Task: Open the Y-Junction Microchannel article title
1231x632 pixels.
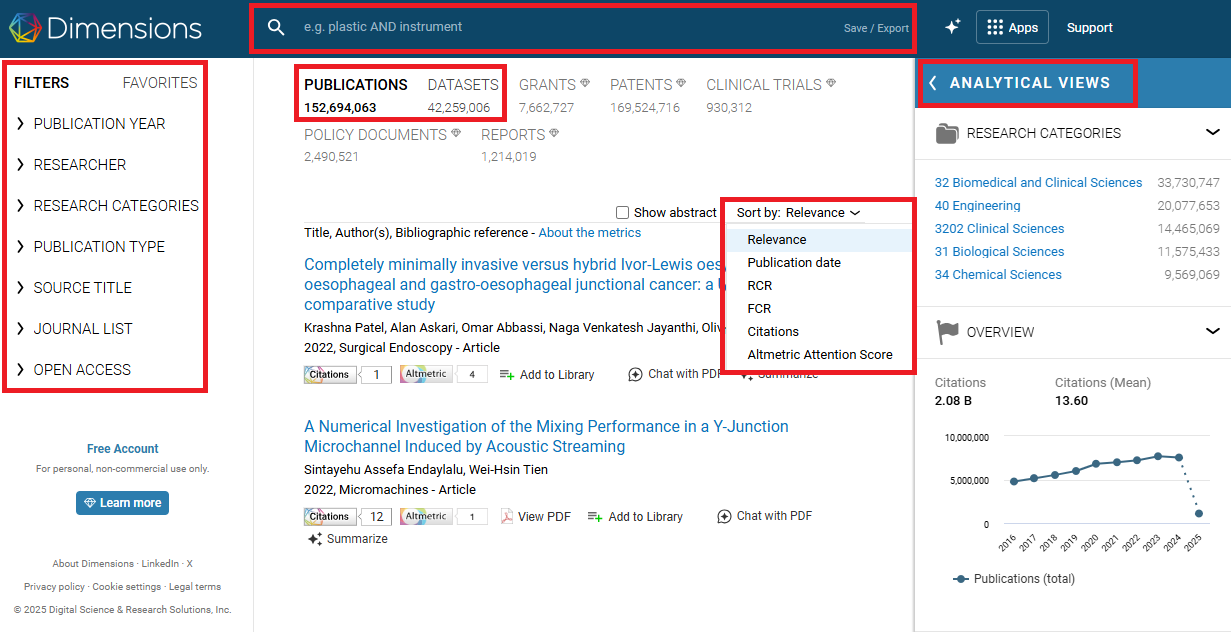Action: point(546,437)
